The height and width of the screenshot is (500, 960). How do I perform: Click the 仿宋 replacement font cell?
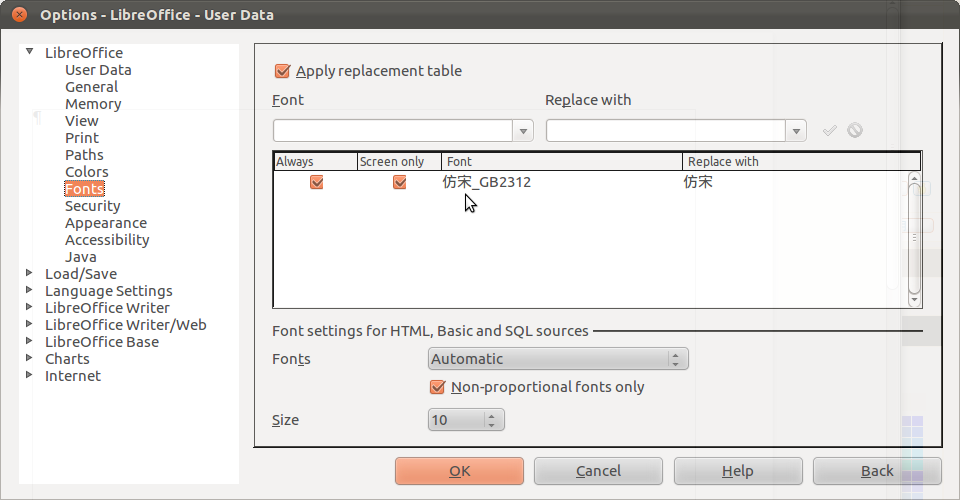coord(698,182)
